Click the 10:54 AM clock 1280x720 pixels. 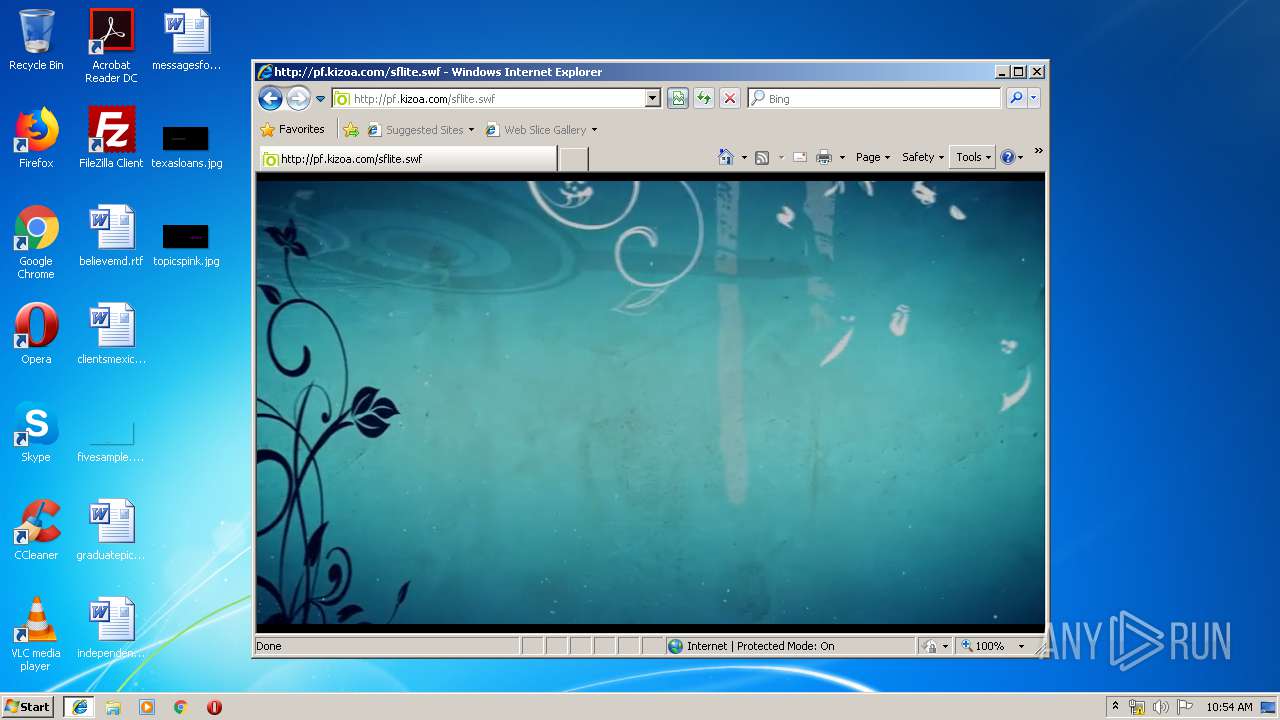pyautogui.click(x=1229, y=707)
